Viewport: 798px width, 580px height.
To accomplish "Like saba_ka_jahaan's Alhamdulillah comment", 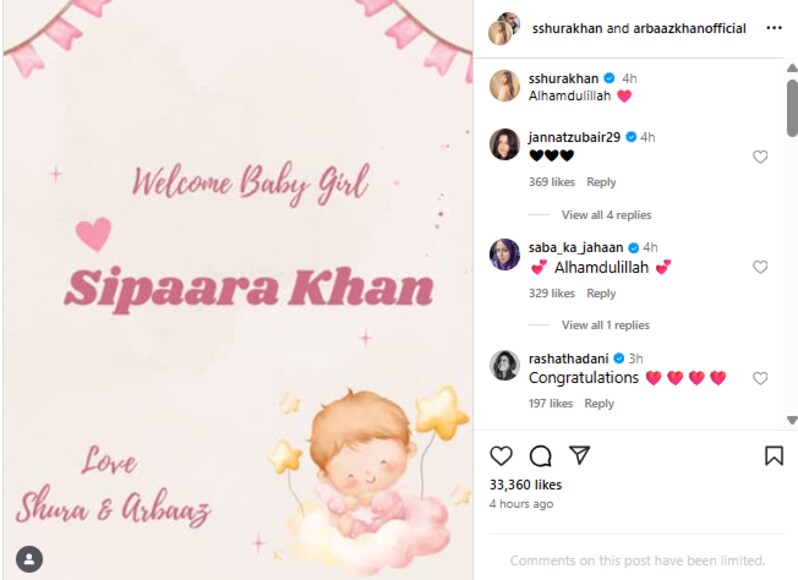I will point(760,267).
